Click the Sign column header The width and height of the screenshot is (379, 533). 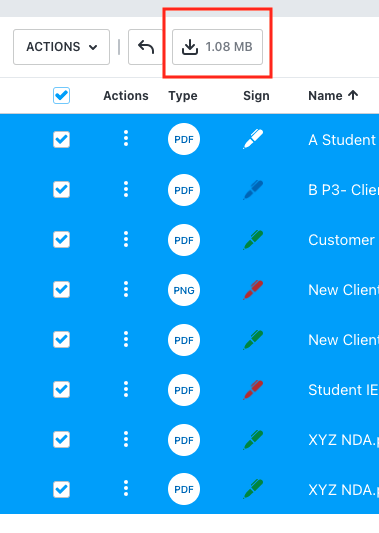(x=256, y=96)
